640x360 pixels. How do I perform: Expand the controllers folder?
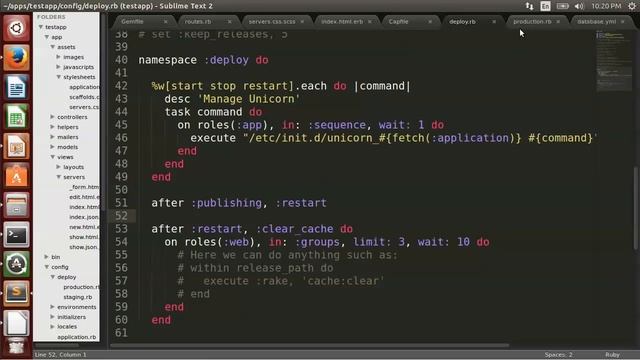tap(53, 117)
